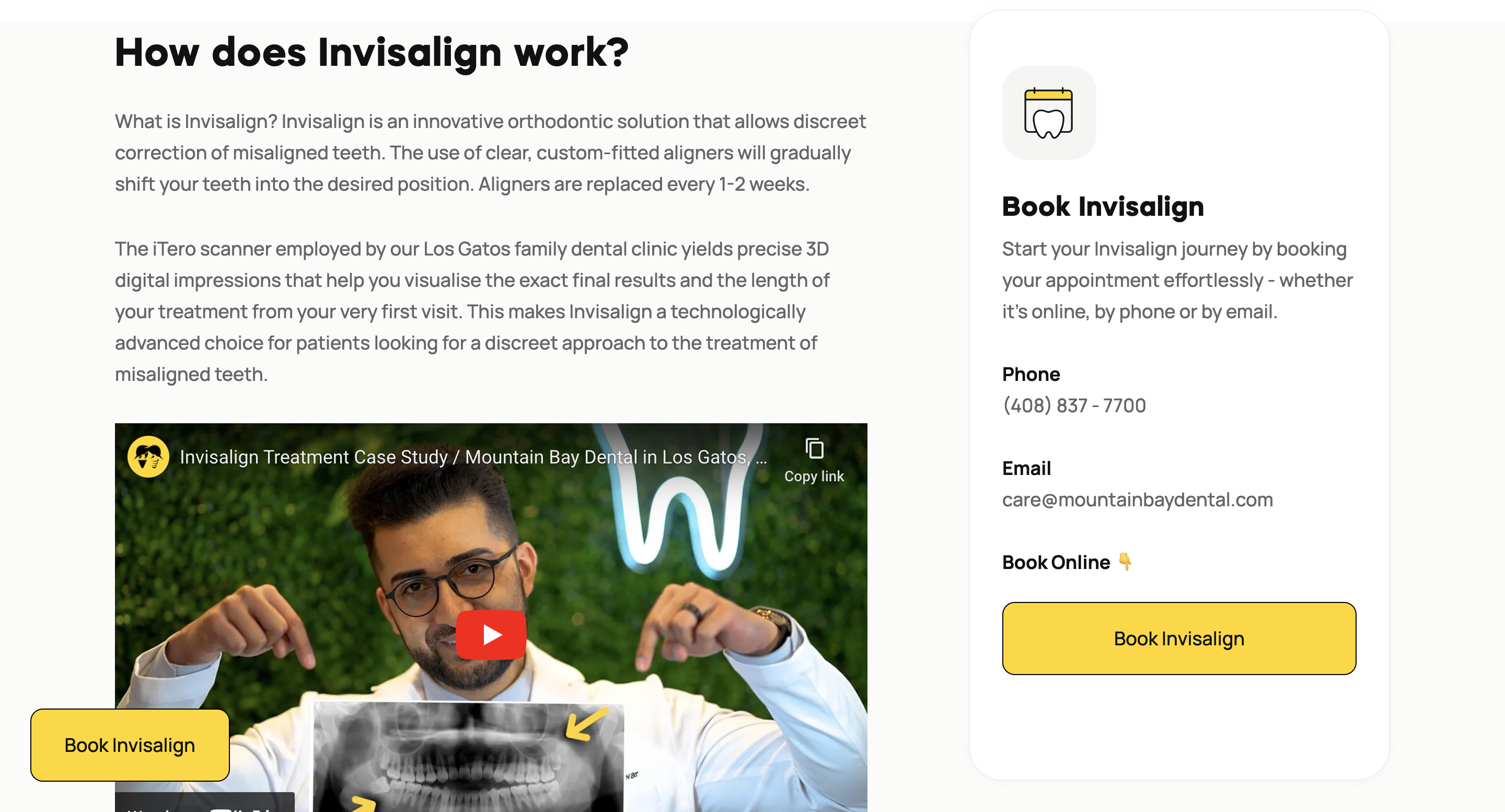Image resolution: width=1505 pixels, height=812 pixels.
Task: Click the care@mountainbaydental.com email address
Action: pos(1137,500)
